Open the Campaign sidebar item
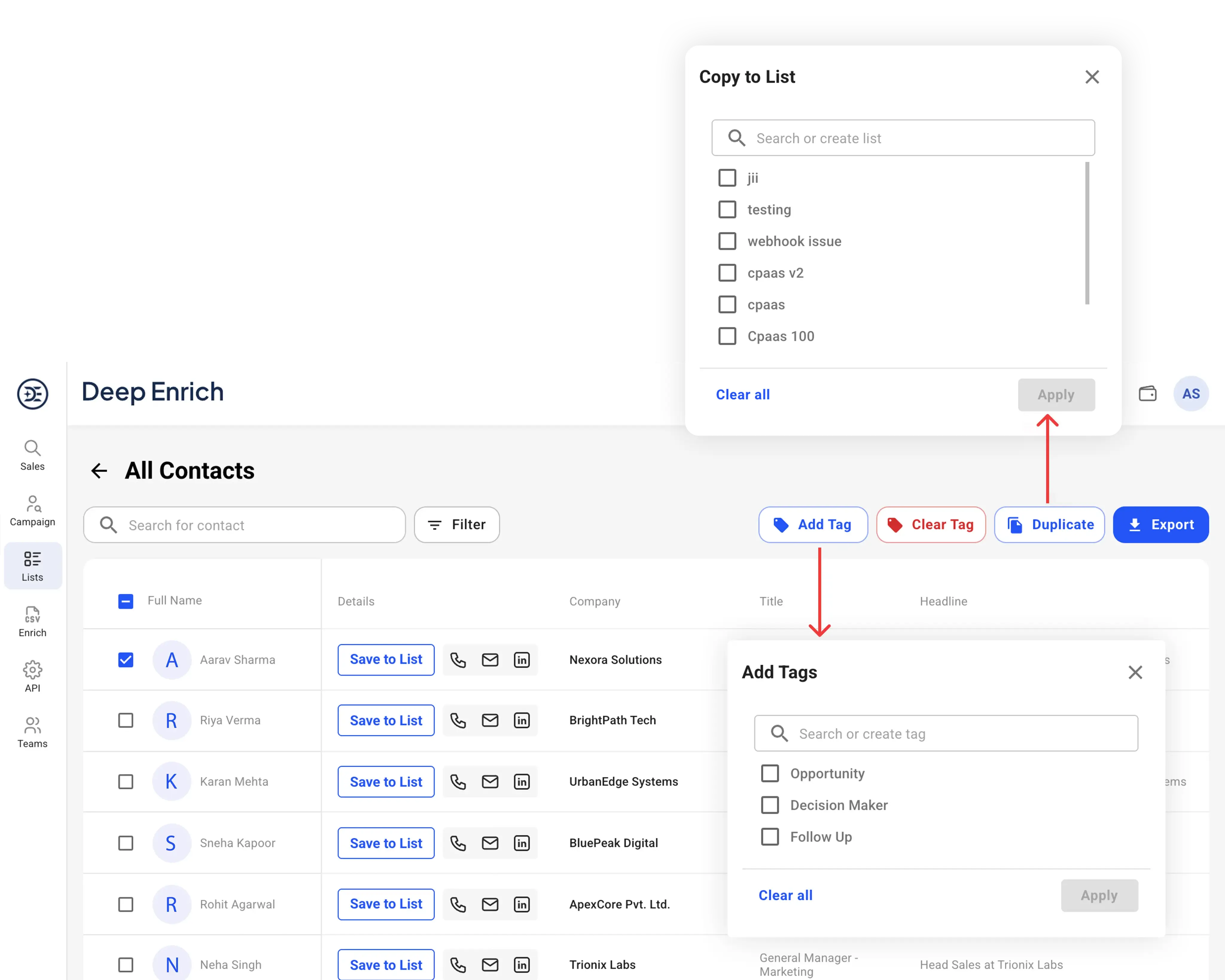Screen dimensions: 1225x980 (32, 511)
